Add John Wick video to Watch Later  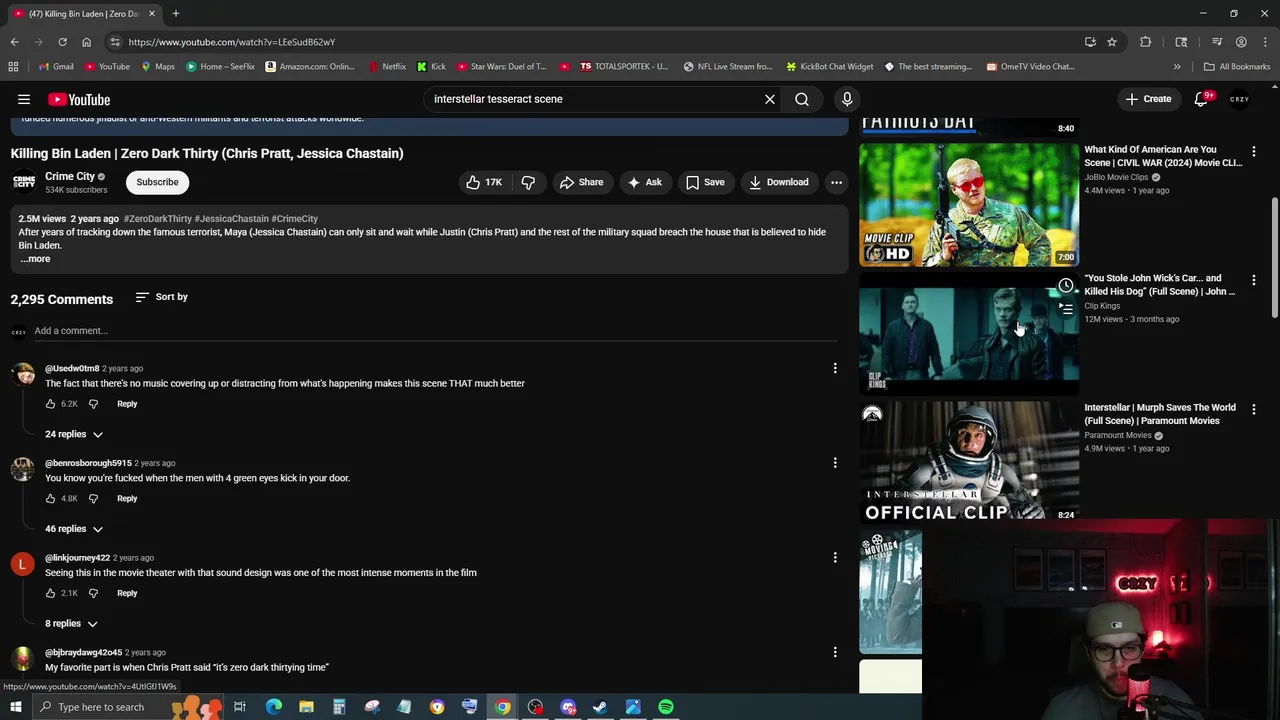click(1066, 286)
